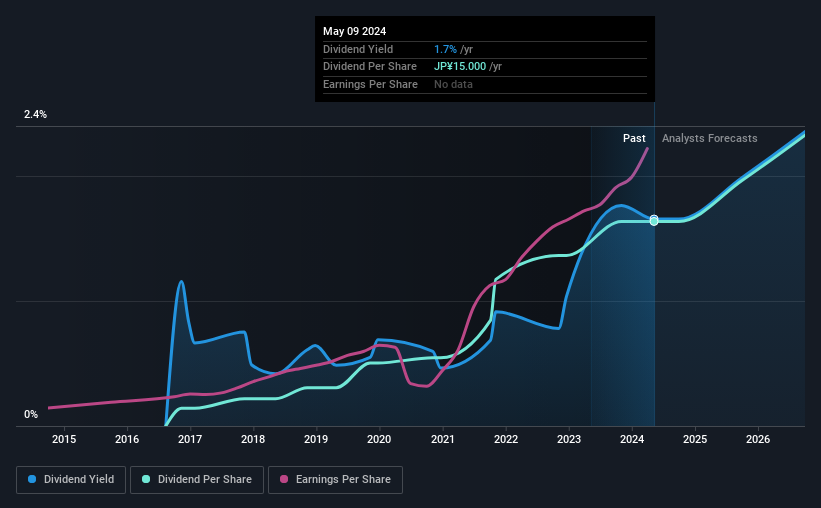Select the 2022 x-axis year label

click(x=506, y=439)
